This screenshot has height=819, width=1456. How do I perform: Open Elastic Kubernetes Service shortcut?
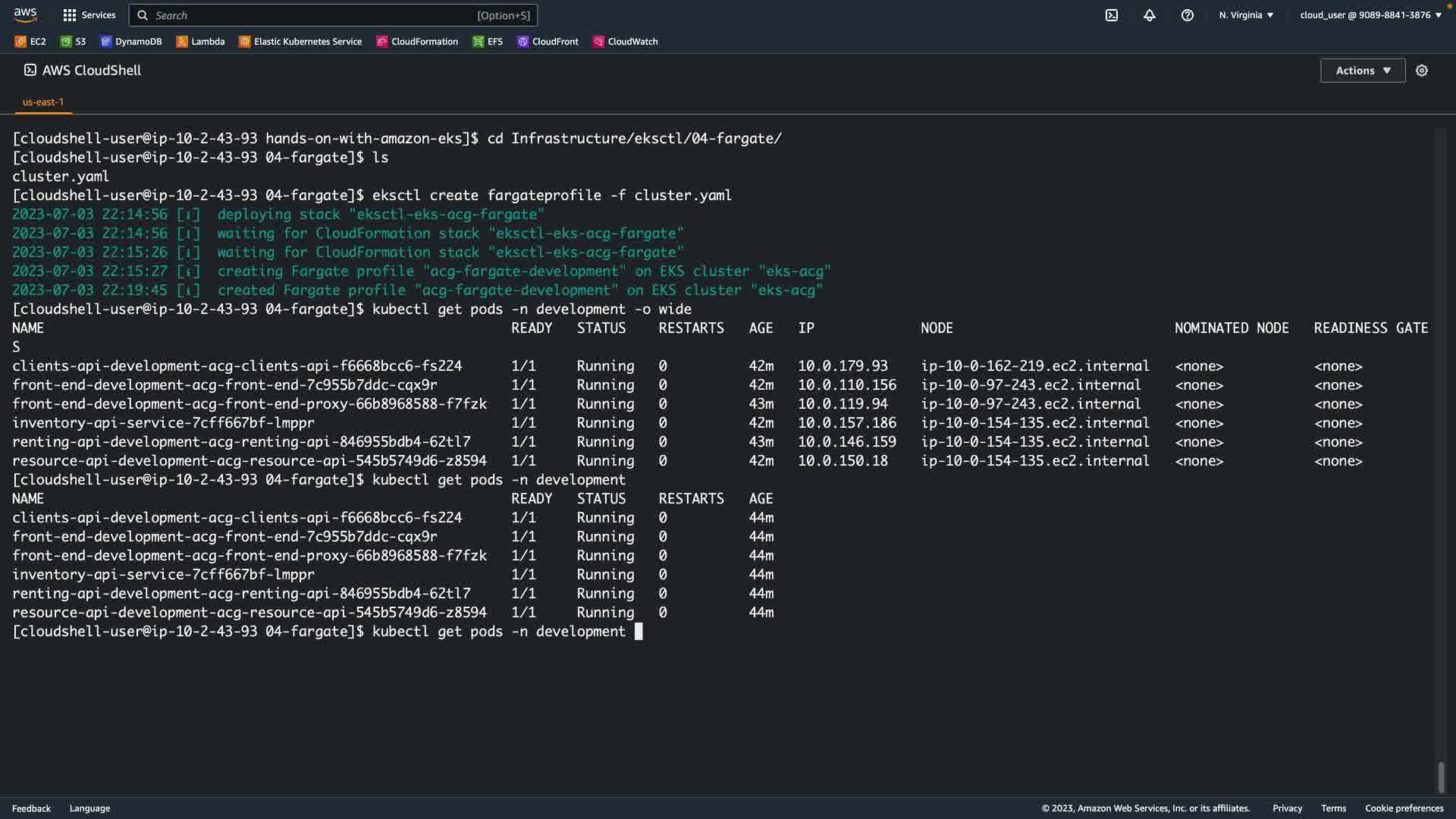pyautogui.click(x=300, y=42)
